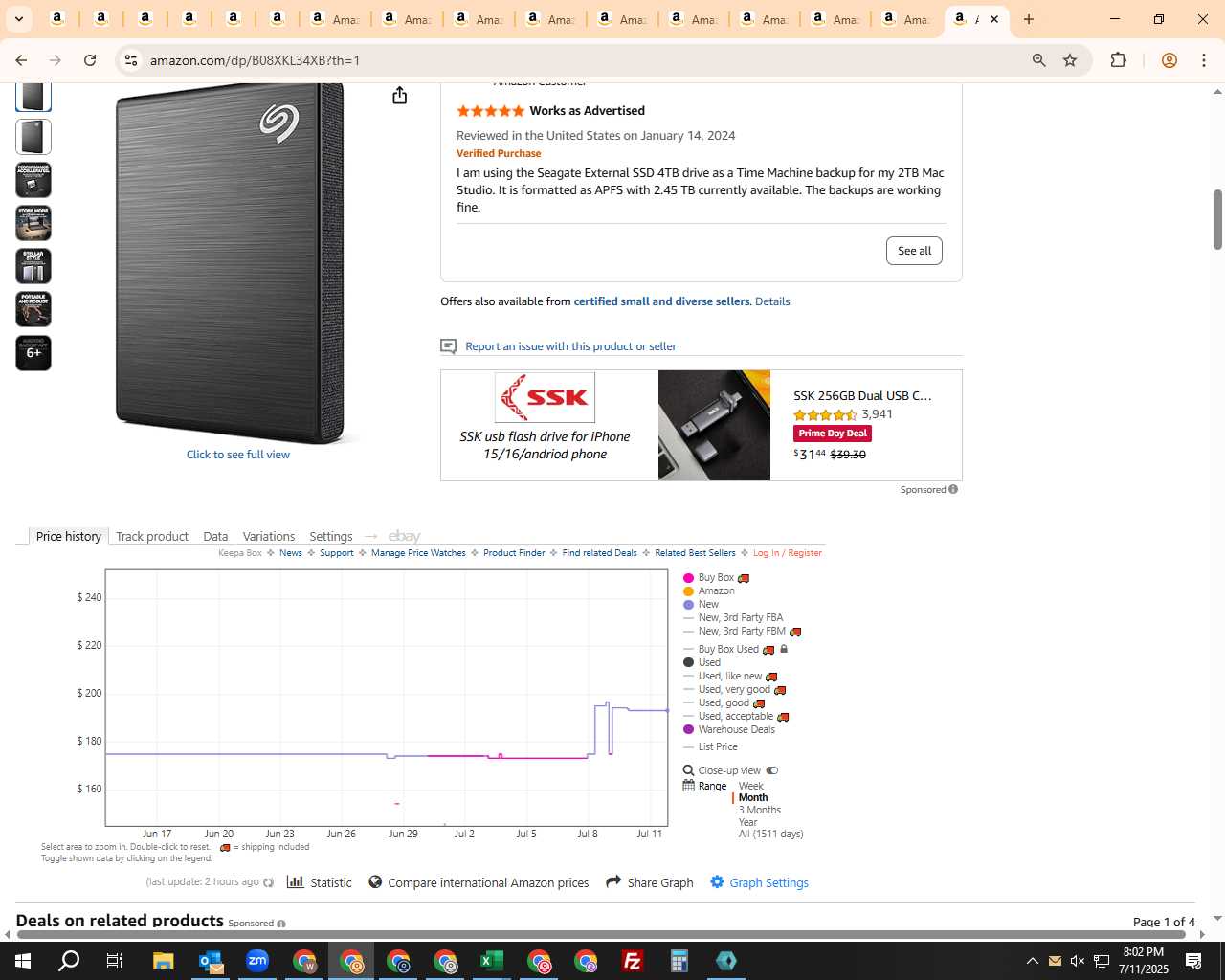The height and width of the screenshot is (980, 1225).
Task: Open the Variations tab
Action: click(269, 536)
